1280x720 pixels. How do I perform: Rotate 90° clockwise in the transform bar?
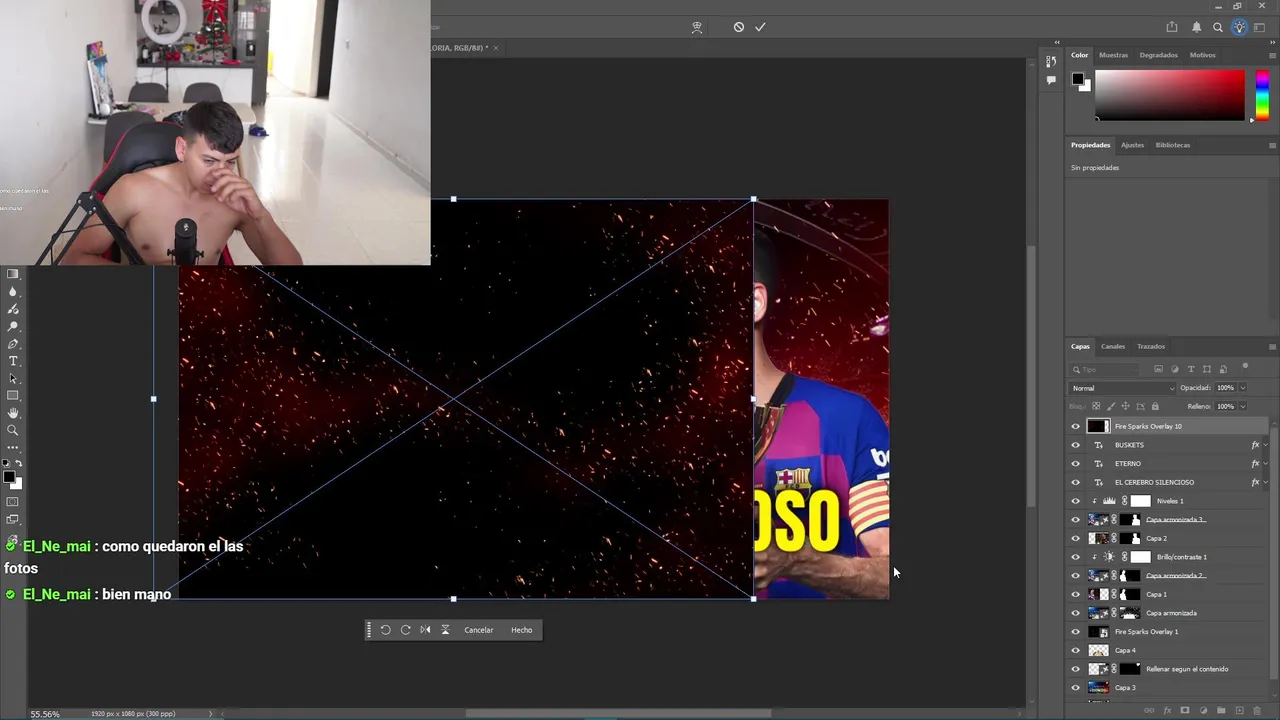tap(405, 630)
